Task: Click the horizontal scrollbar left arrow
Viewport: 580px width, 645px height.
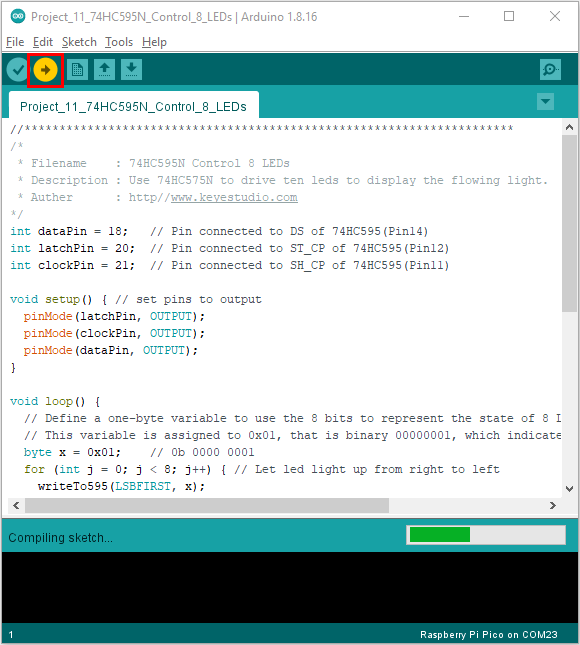Action: 16,505
